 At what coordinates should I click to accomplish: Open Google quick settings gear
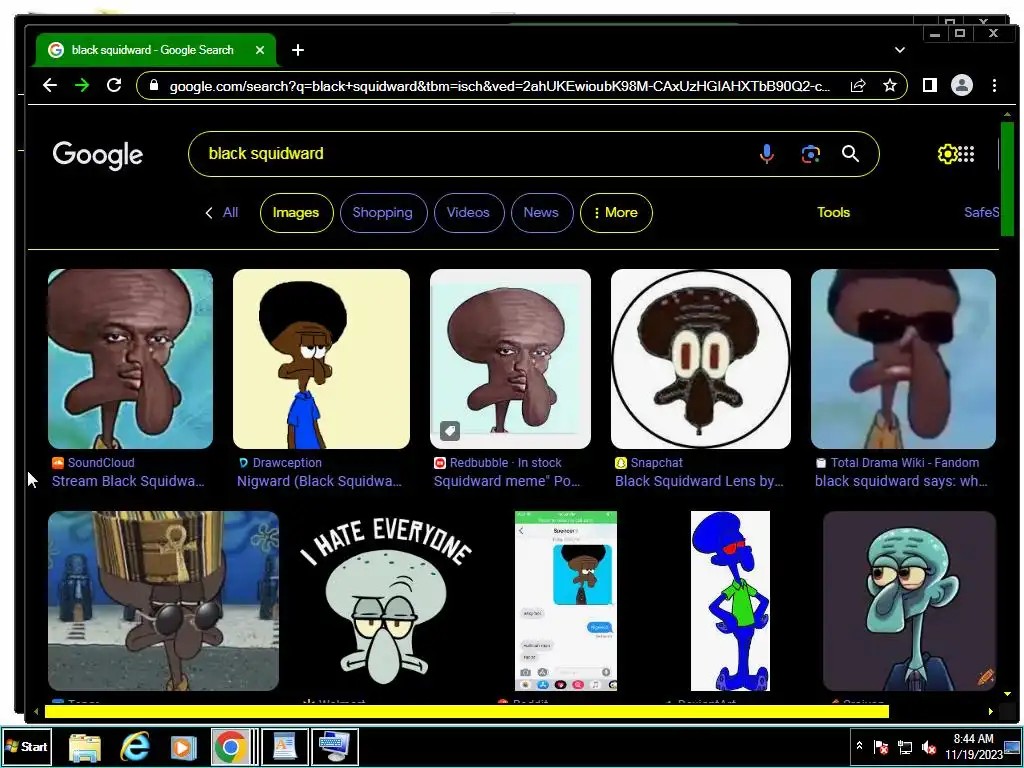946,154
